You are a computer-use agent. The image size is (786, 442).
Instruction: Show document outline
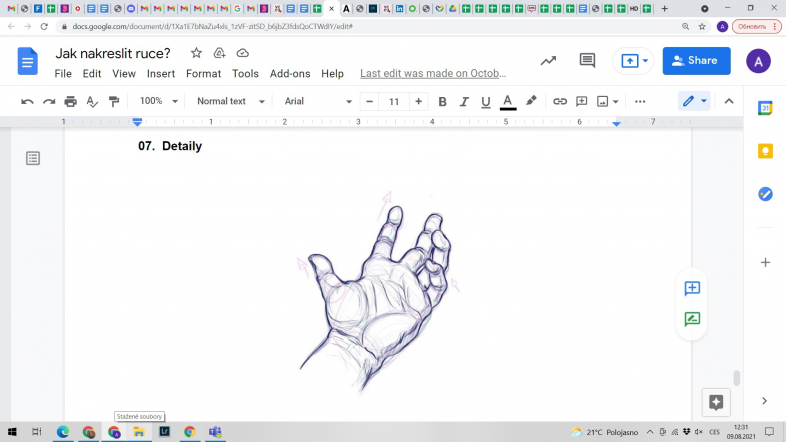click(x=33, y=158)
